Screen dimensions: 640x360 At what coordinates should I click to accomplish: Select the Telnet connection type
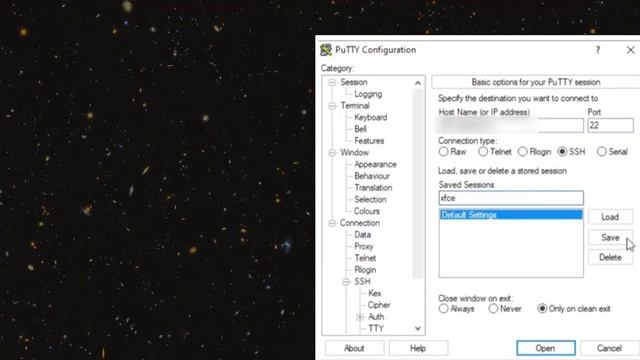(x=483, y=152)
